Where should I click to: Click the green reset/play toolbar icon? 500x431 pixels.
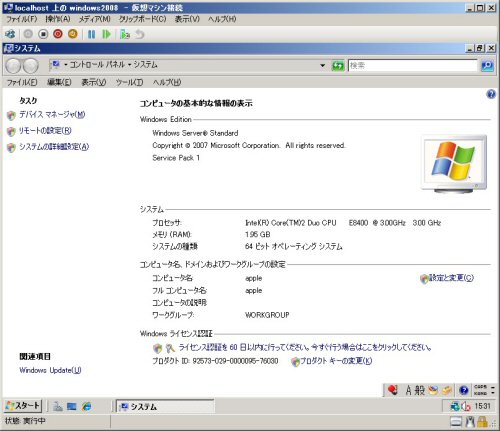107,34
